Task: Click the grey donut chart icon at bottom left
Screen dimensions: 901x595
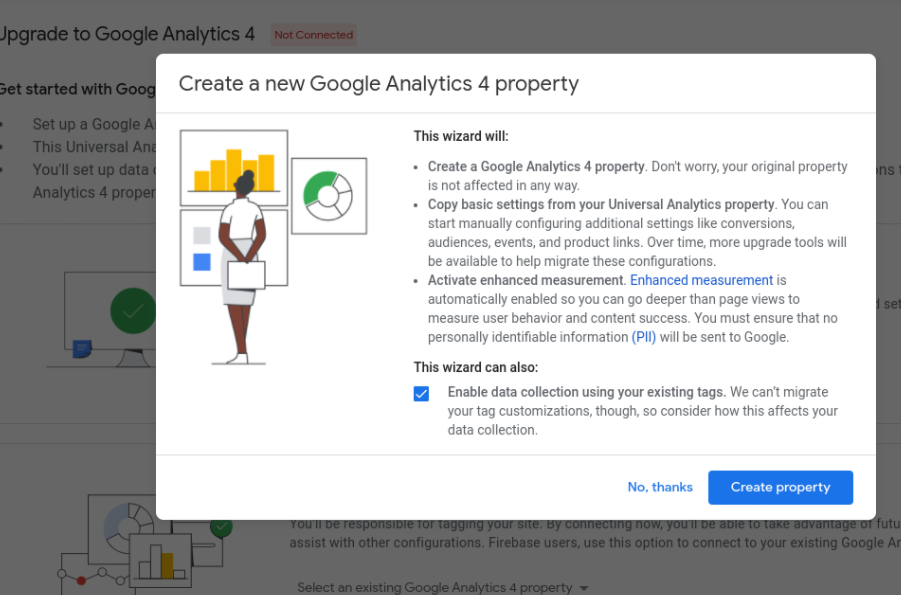Action: (x=129, y=527)
